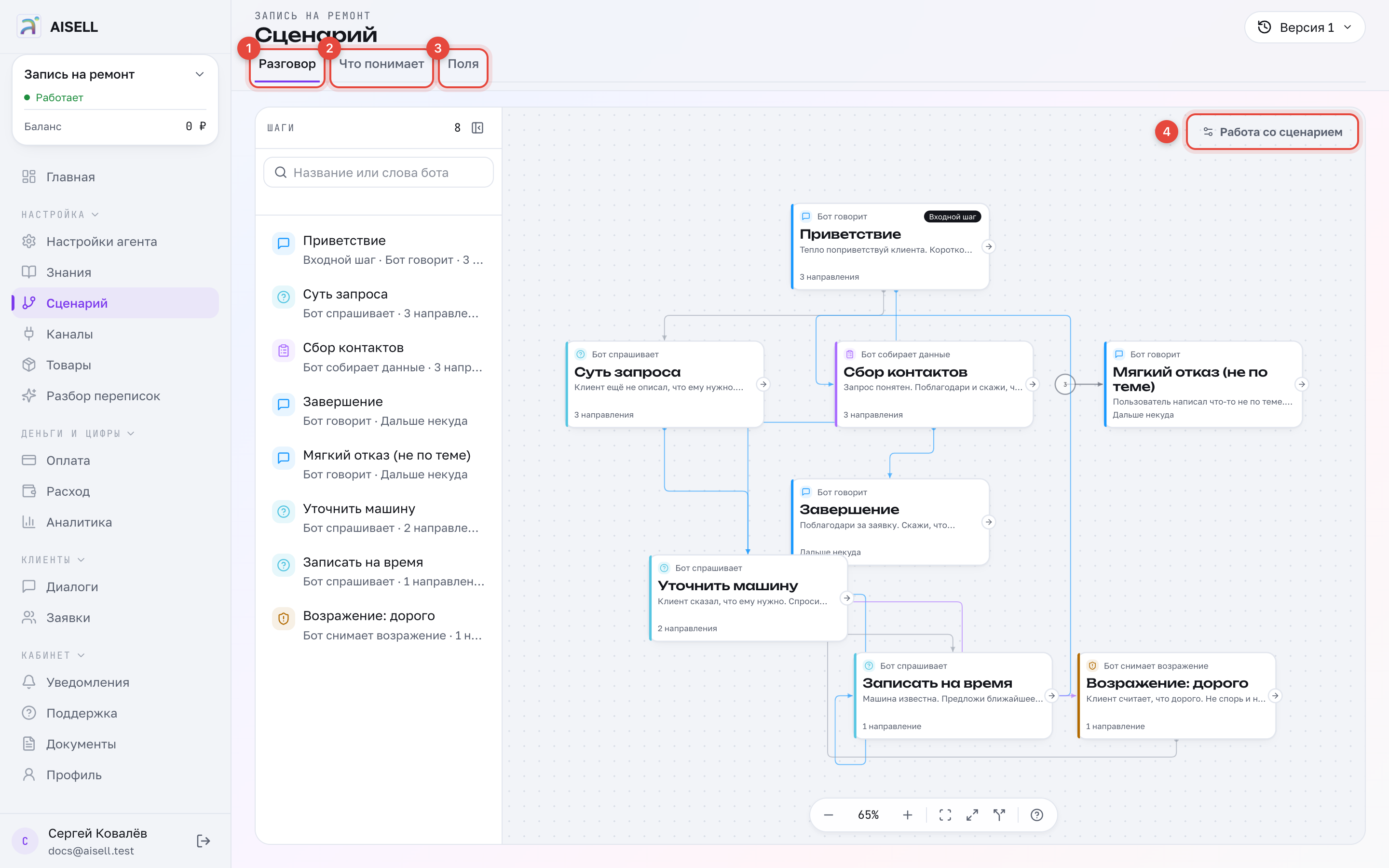Image resolution: width=1389 pixels, height=868 pixels.
Task: Zoom out the canvas with minus
Action: pyautogui.click(x=828, y=814)
